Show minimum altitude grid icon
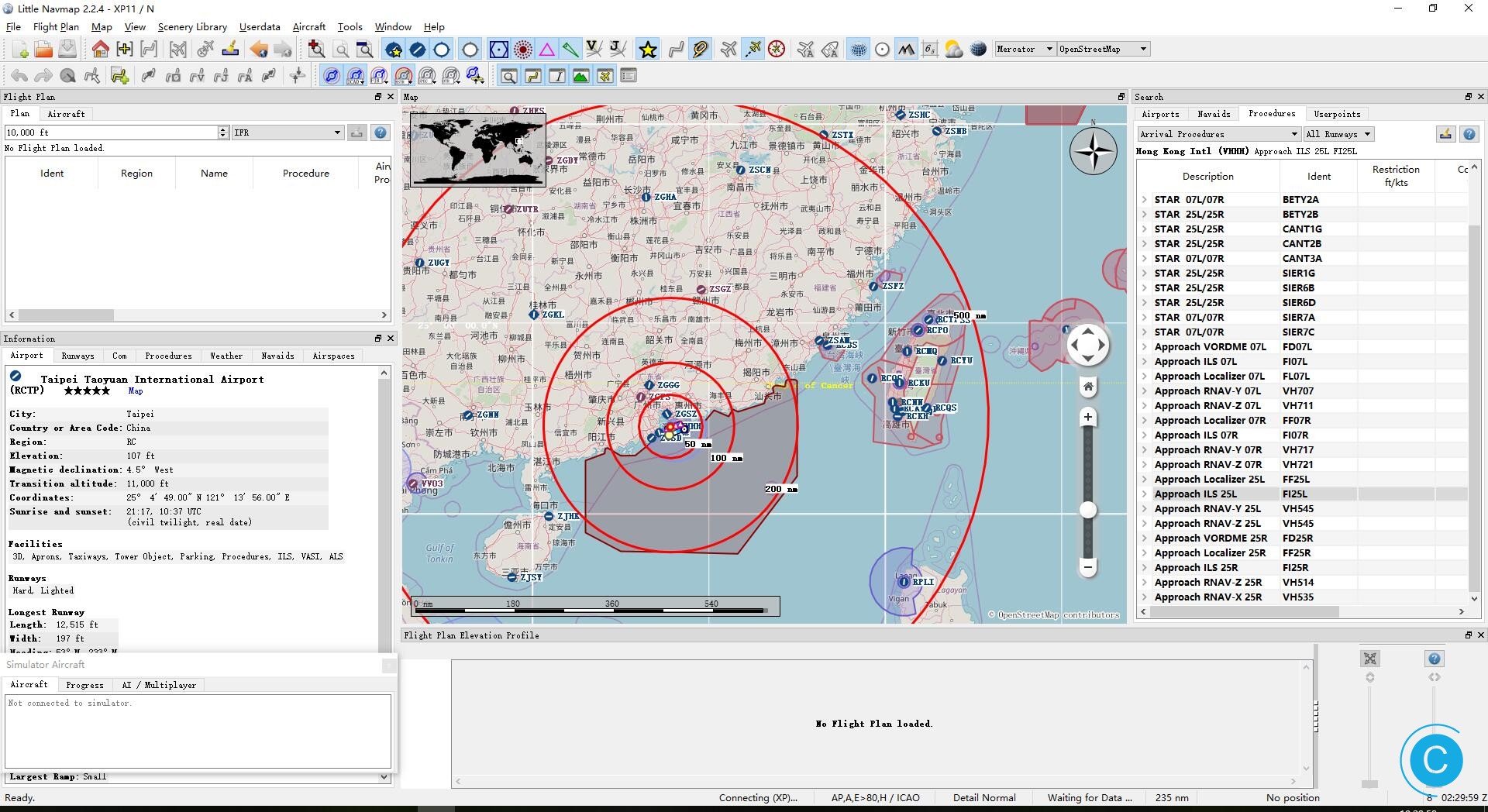This screenshot has width=1488, height=812. [x=930, y=50]
